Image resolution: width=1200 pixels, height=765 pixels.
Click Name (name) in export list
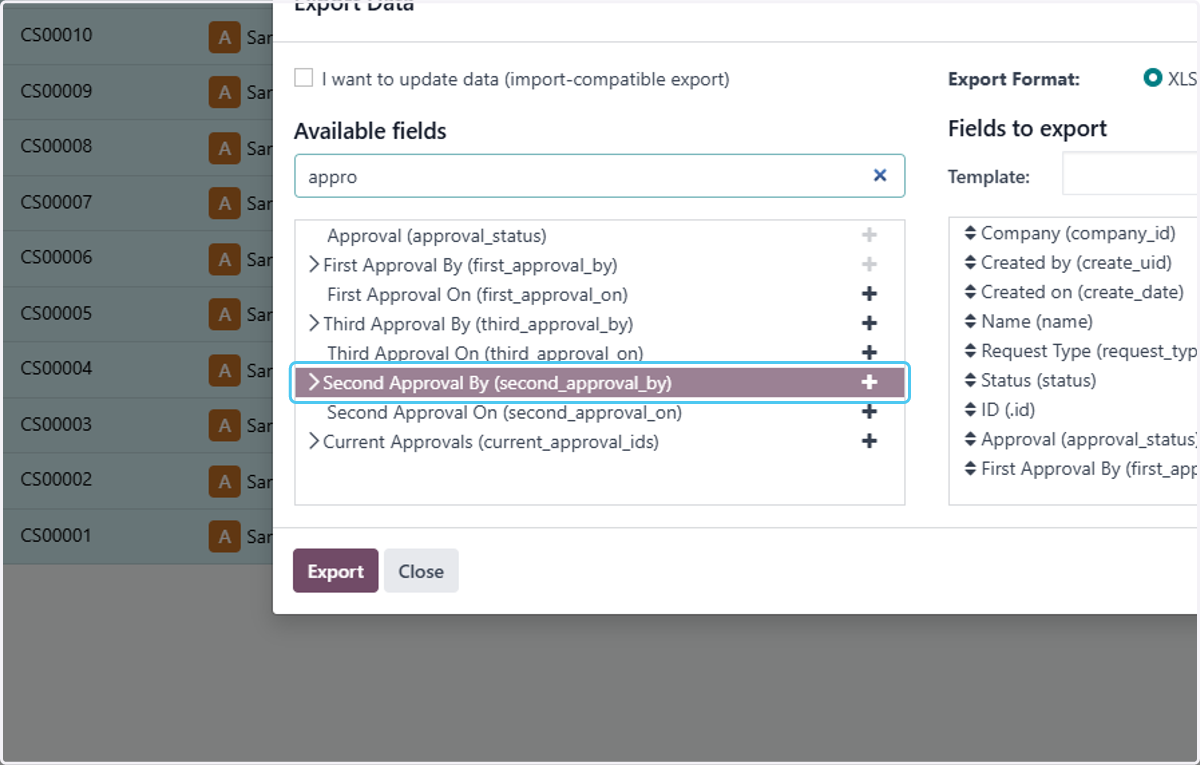pyautogui.click(x=1037, y=322)
